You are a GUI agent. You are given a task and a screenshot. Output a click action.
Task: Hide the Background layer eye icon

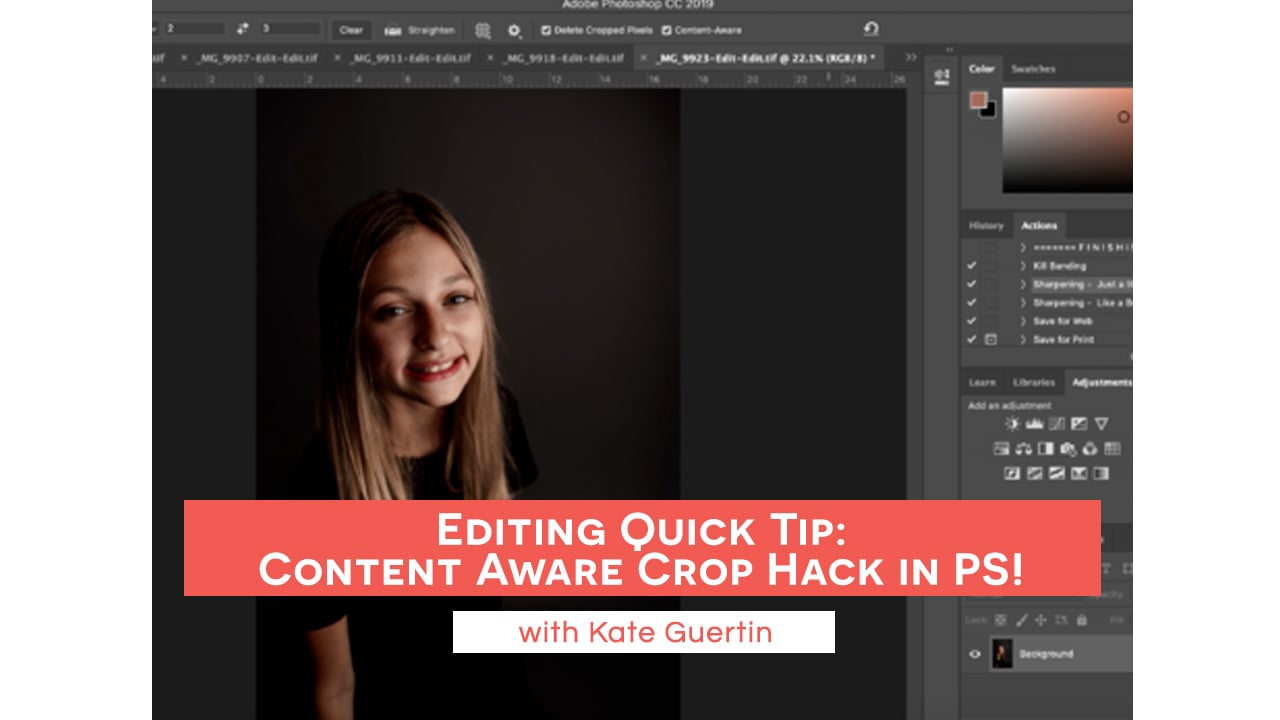coord(975,654)
